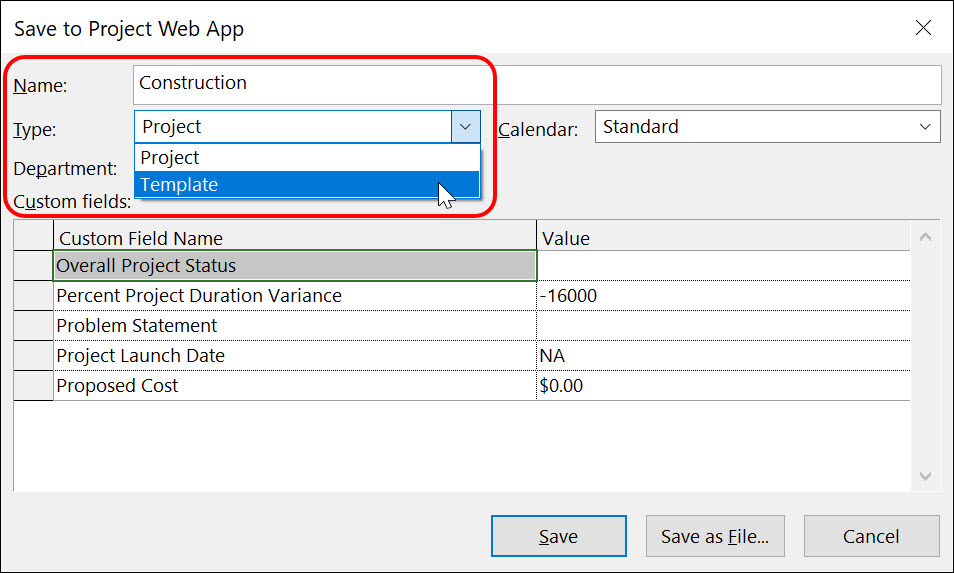The image size is (954, 573).
Task: Select row header beside Proposed Cost
Action: (x=33, y=386)
